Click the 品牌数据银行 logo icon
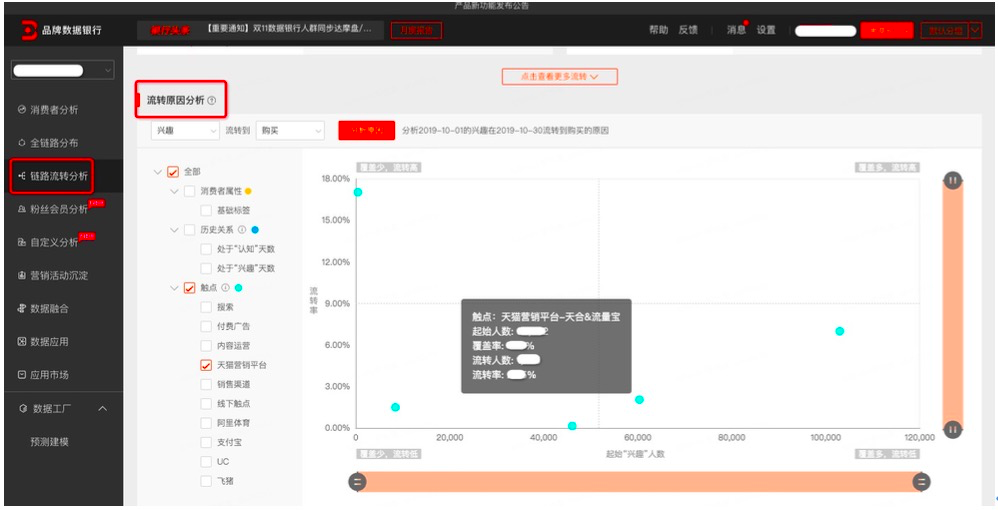998x510 pixels. 29,30
